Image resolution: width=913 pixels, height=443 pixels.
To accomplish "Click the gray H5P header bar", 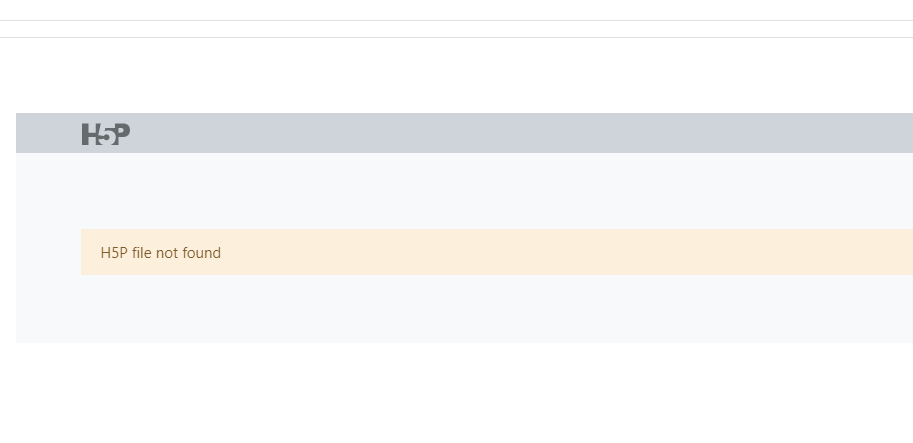I will [464, 133].
